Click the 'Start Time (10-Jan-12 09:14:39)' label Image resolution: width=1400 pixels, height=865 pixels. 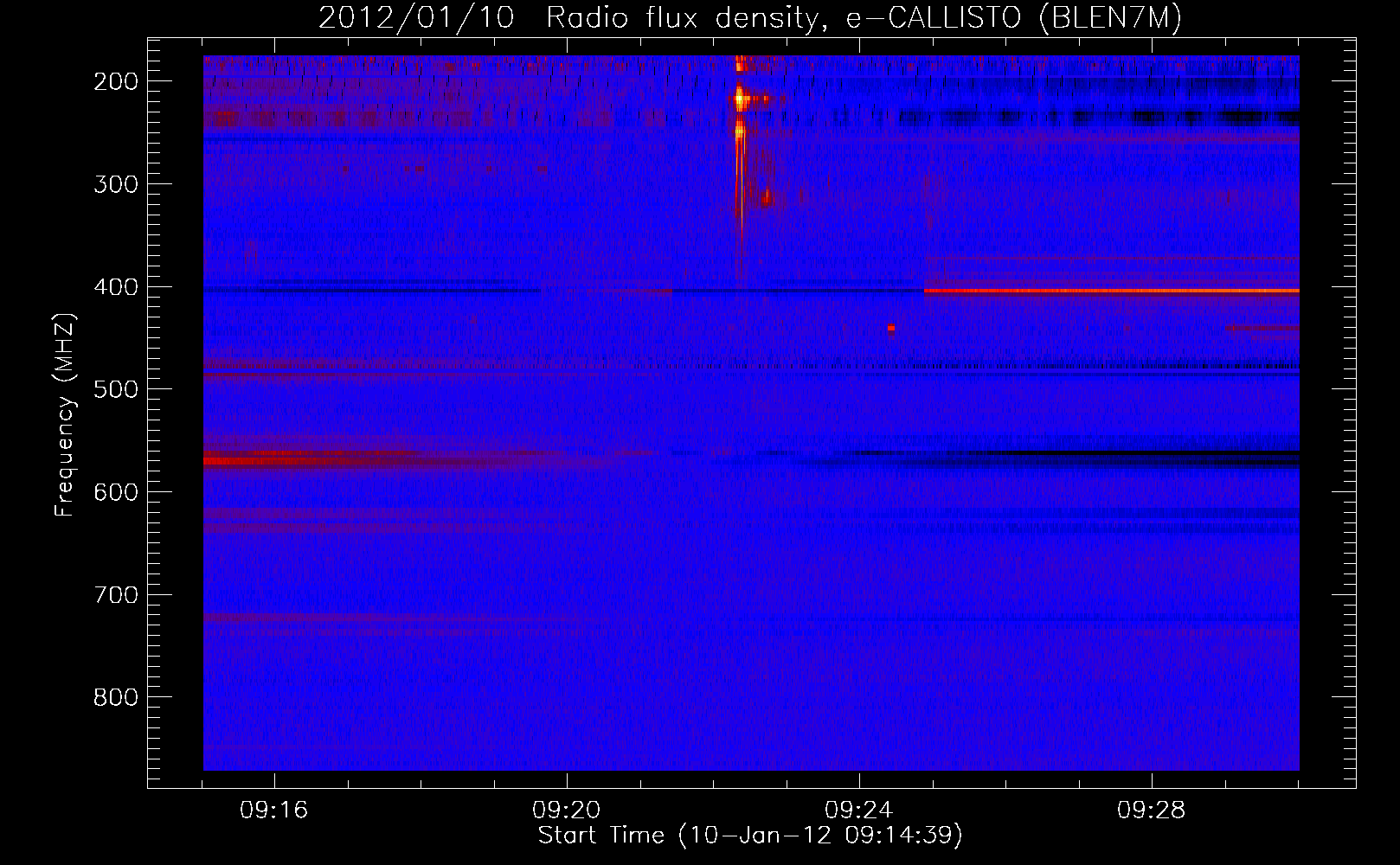[x=750, y=835]
